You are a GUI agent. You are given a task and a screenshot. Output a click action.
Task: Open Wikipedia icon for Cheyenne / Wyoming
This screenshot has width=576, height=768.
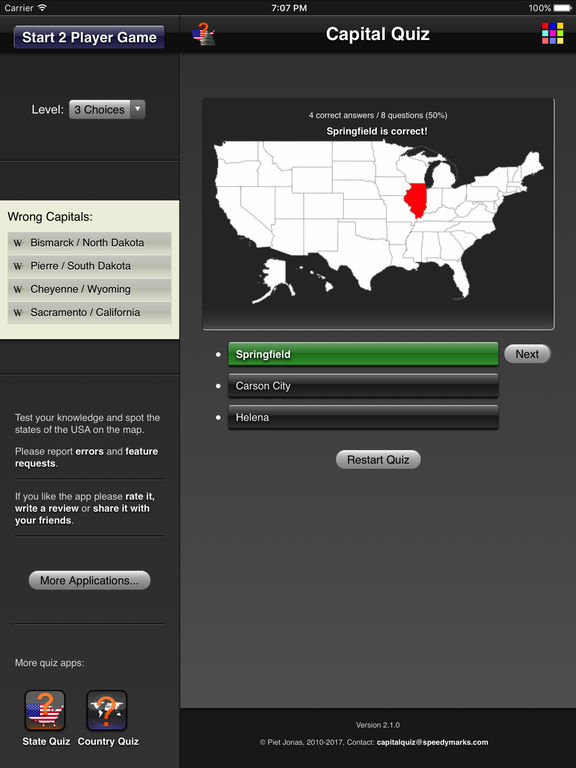pyautogui.click(x=18, y=289)
